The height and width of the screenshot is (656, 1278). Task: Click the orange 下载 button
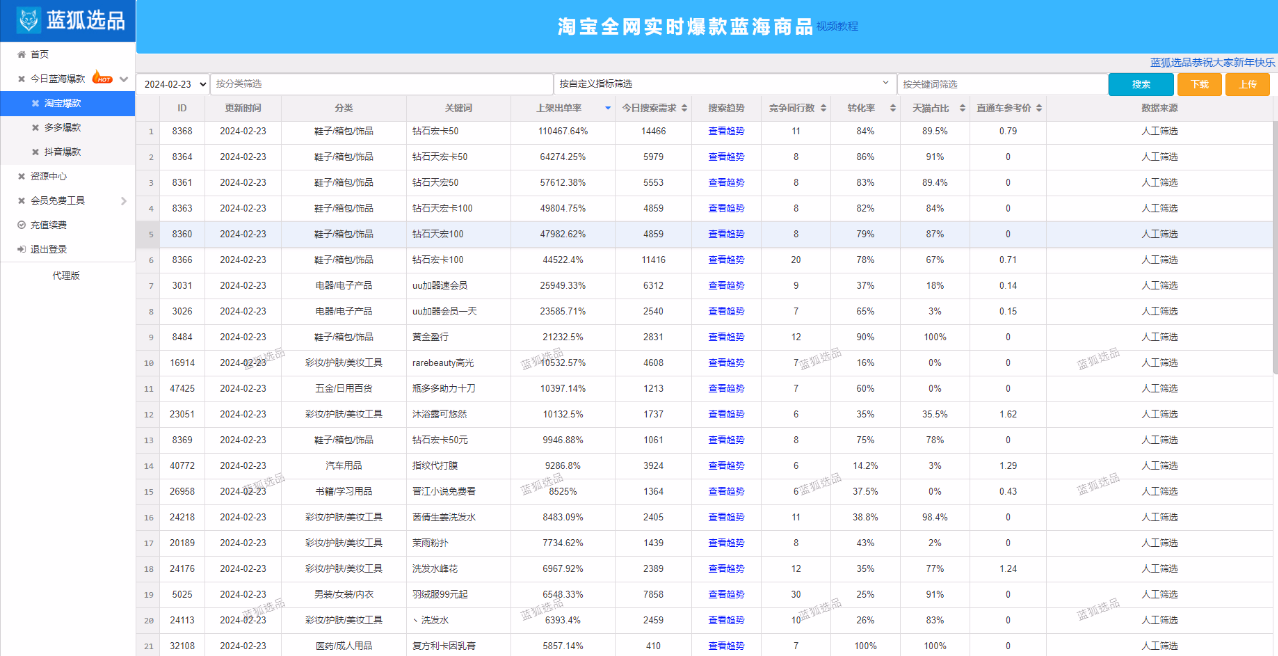[1199, 84]
